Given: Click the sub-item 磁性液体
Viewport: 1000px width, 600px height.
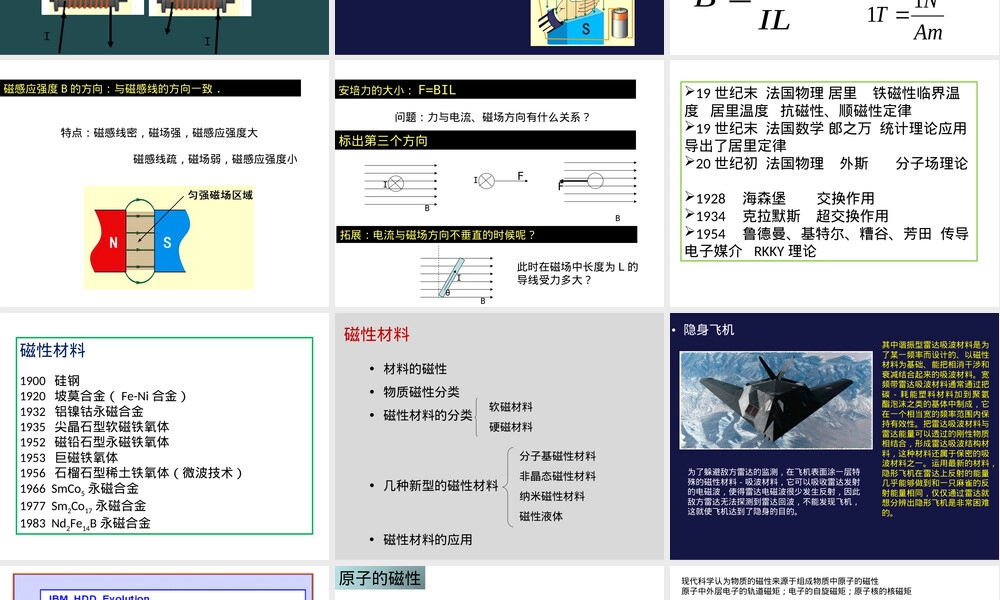Looking at the screenshot, I should [541, 516].
